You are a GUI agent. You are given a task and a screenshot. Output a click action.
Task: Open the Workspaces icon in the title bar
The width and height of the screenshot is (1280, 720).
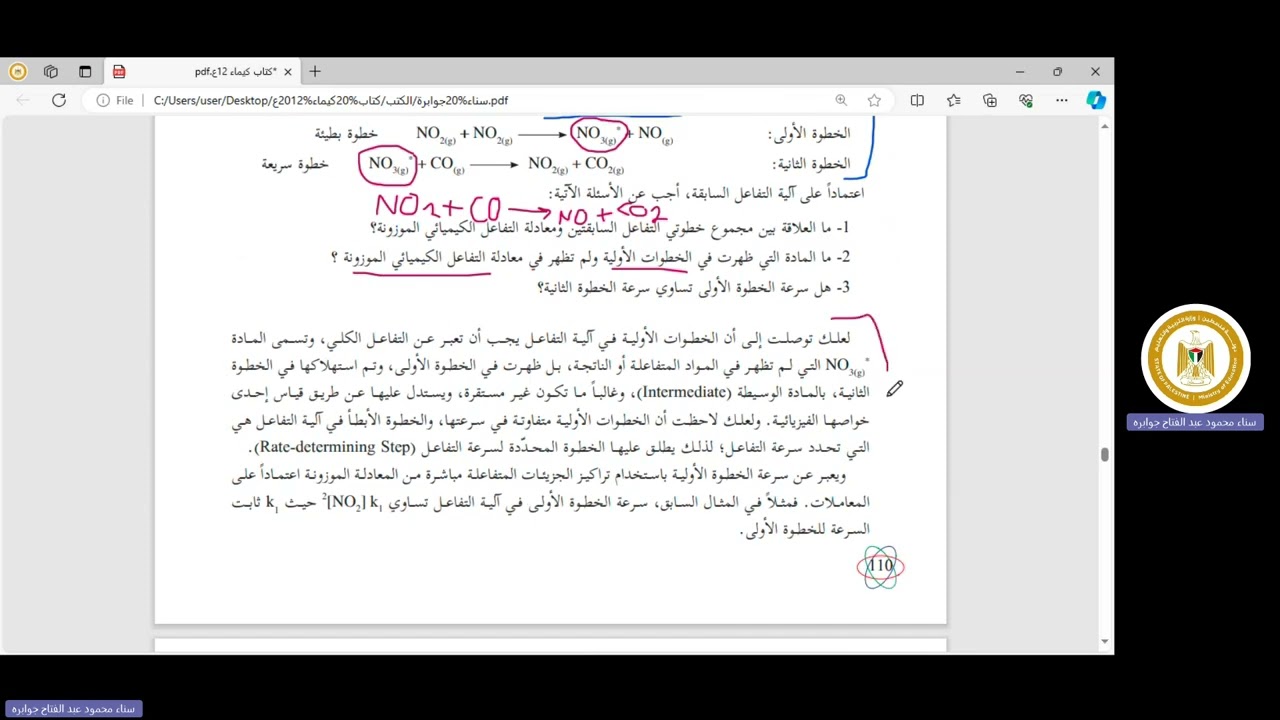(51, 71)
